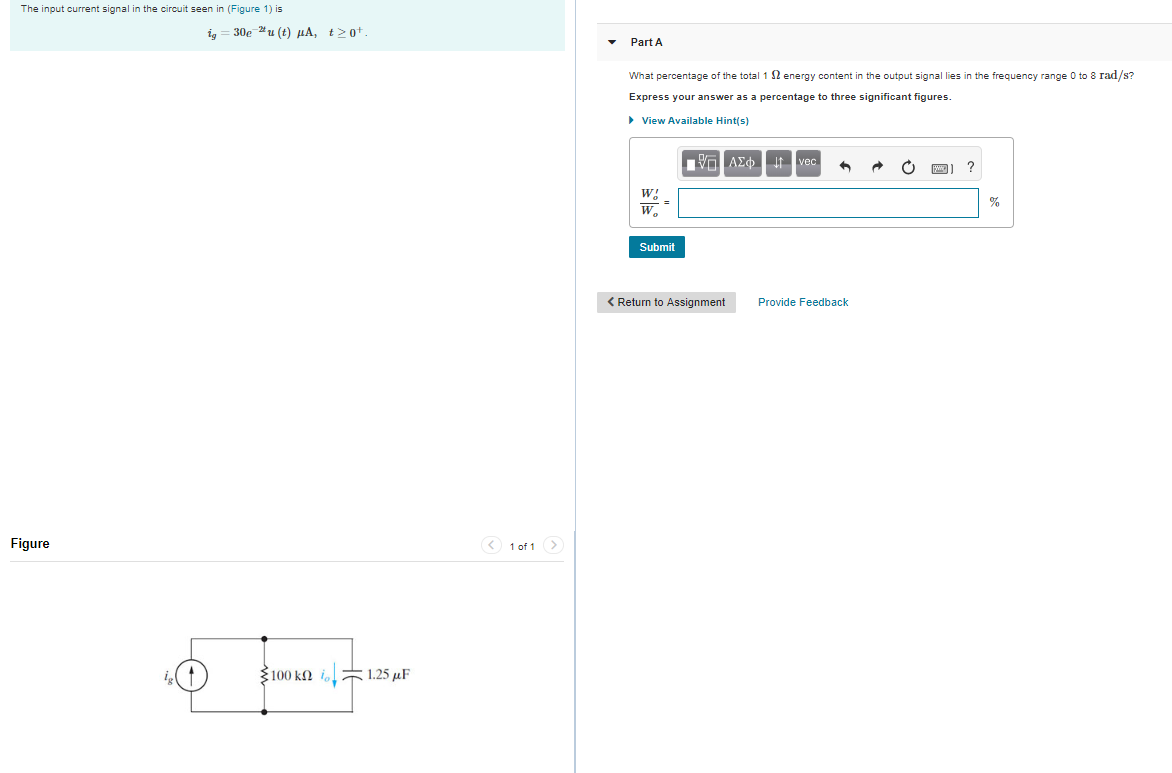Click the previous figure arrow
Image resolution: width=1172 pixels, height=773 pixels.
(x=491, y=545)
